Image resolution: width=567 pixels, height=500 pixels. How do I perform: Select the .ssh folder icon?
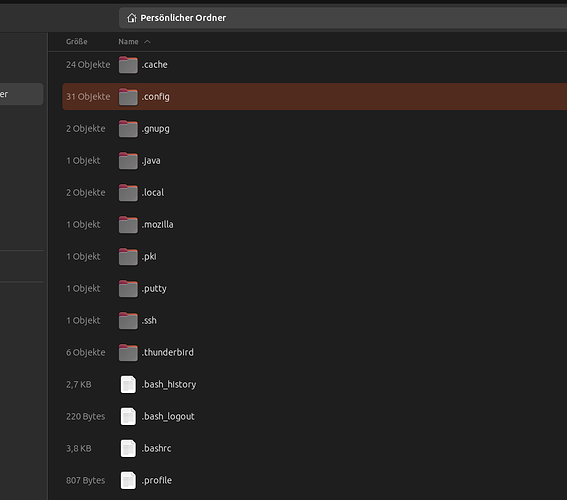[128, 321]
